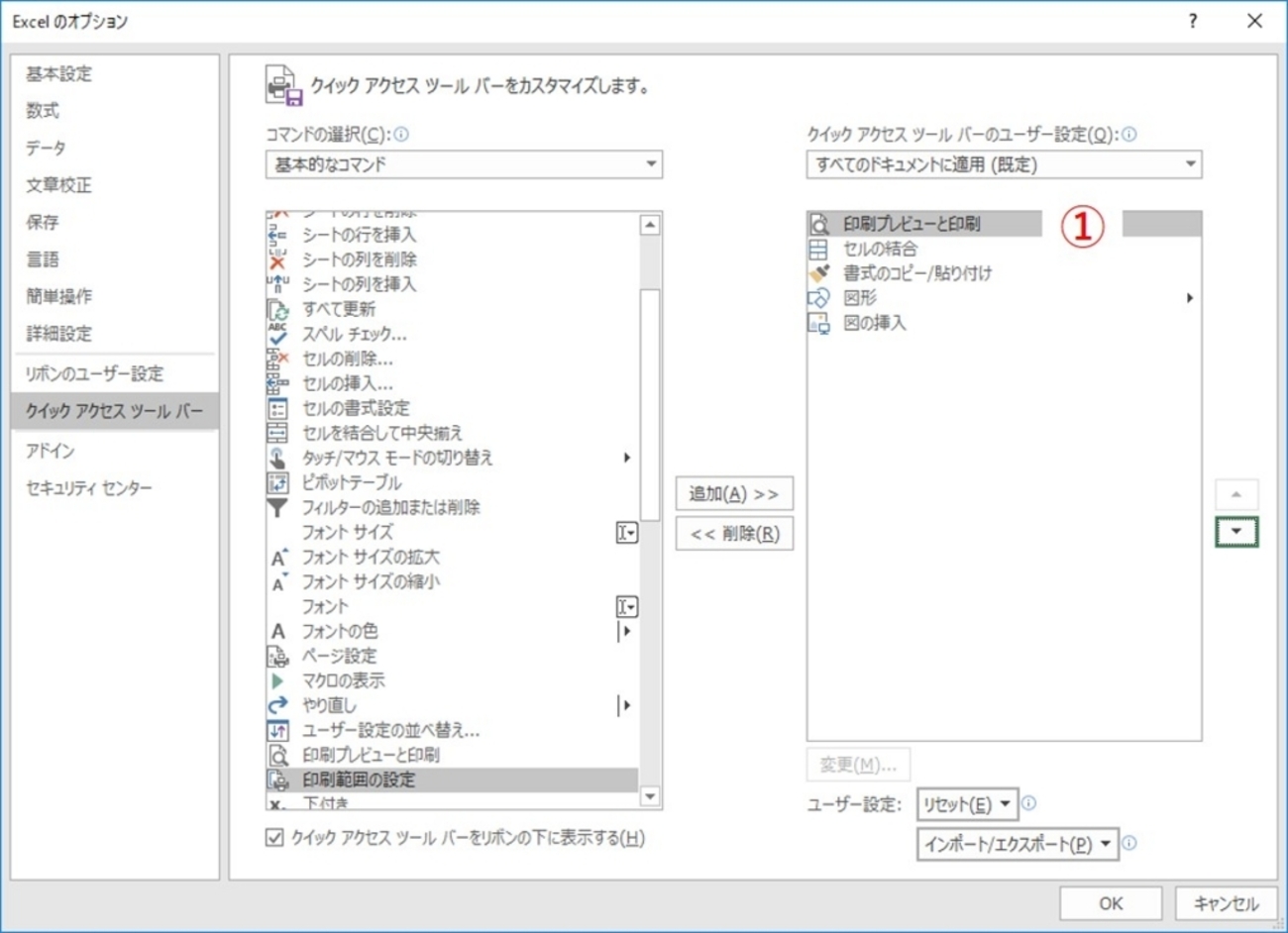Select the スペル チェック ABC icon
The height and width of the screenshot is (933, 1288).
pyautogui.click(x=277, y=334)
